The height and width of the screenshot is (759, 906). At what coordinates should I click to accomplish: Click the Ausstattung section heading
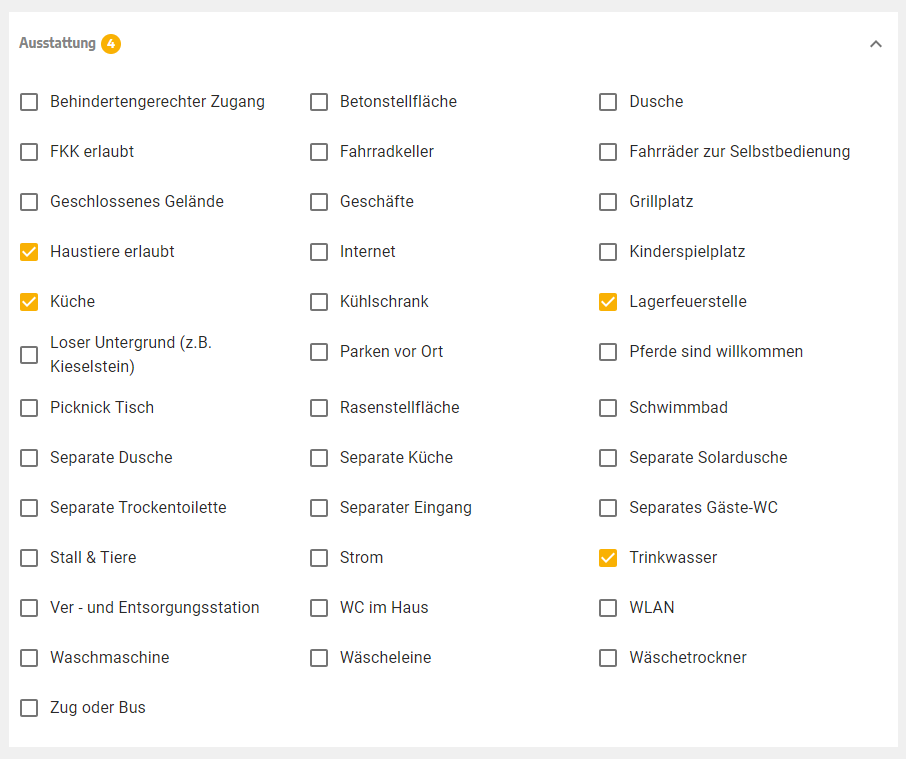(x=57, y=43)
